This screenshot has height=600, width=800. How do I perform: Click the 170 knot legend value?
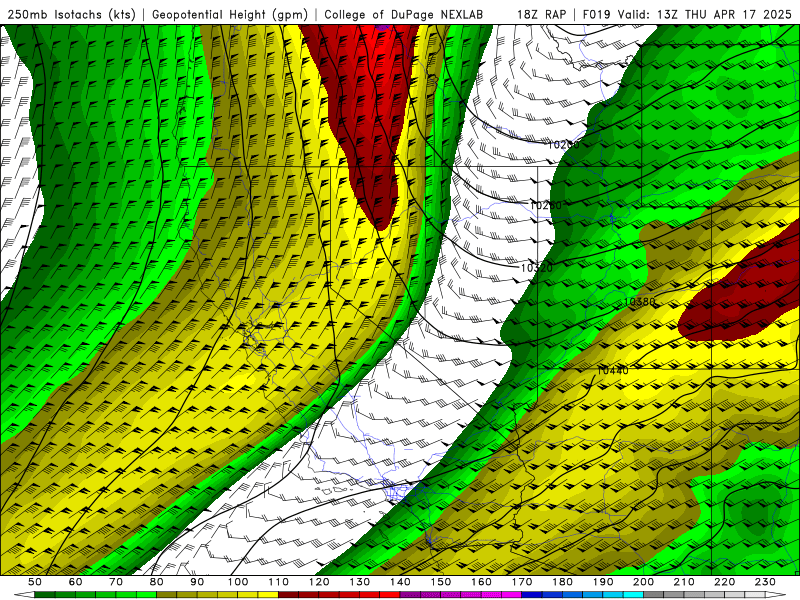tap(522, 582)
